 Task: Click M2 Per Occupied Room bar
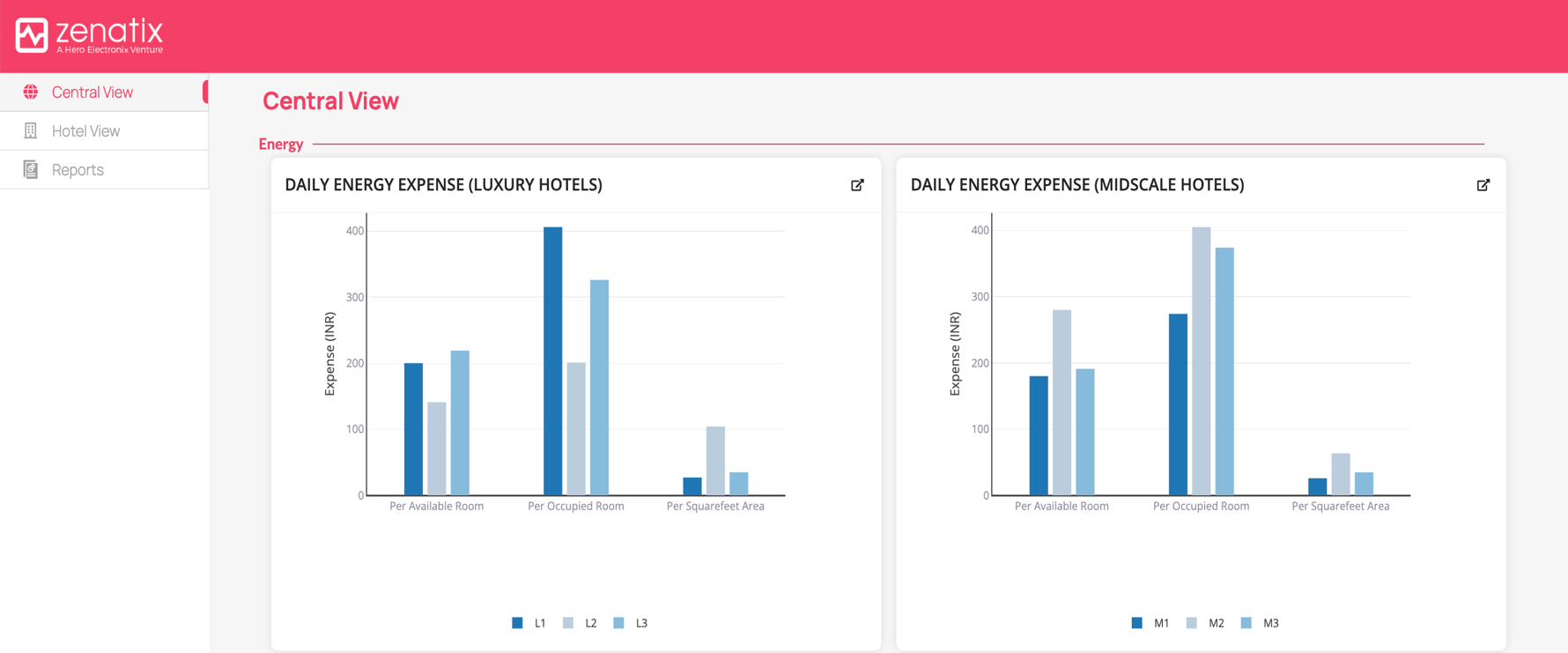pos(1202,361)
